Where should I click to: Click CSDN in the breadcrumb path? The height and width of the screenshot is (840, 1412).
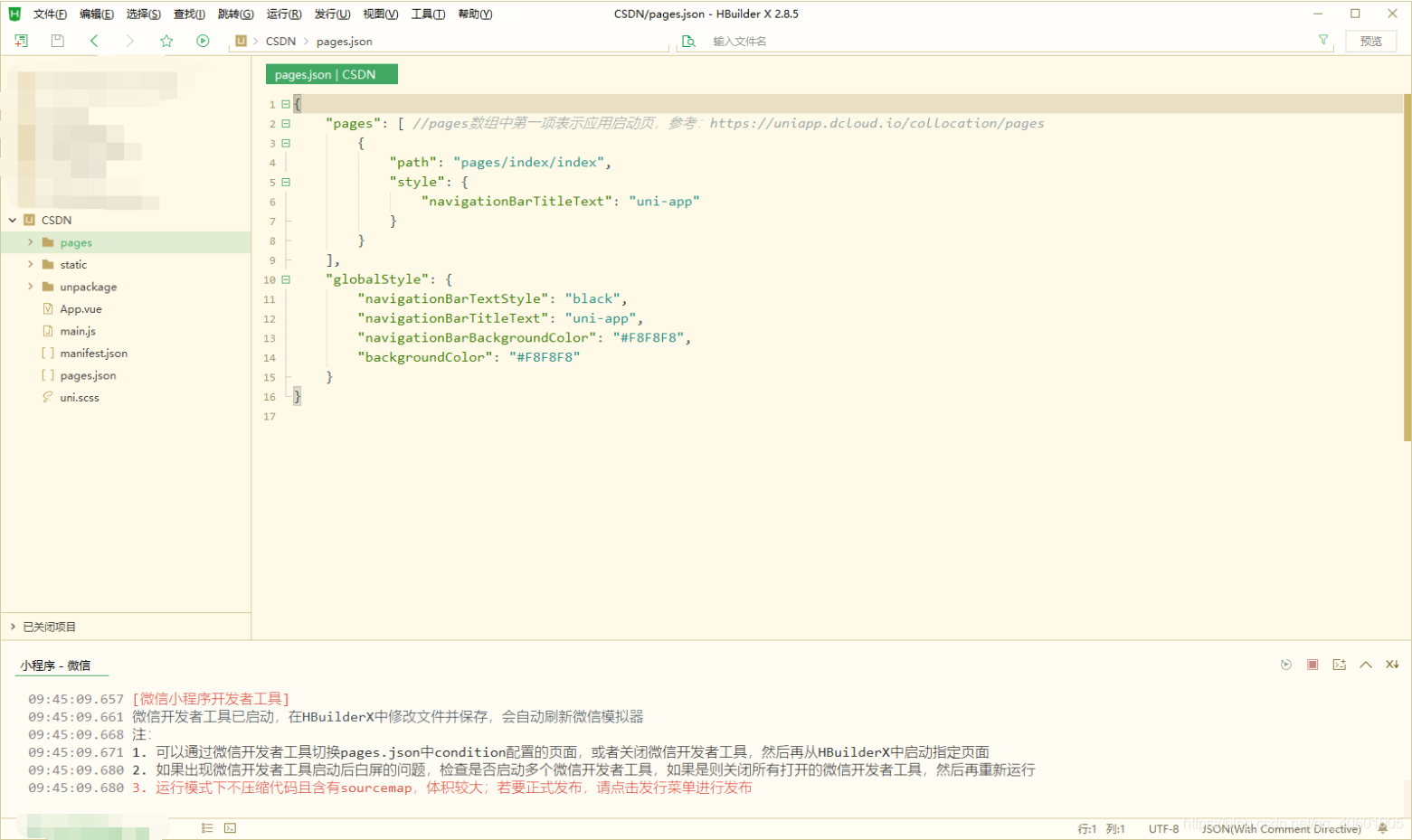tap(280, 41)
